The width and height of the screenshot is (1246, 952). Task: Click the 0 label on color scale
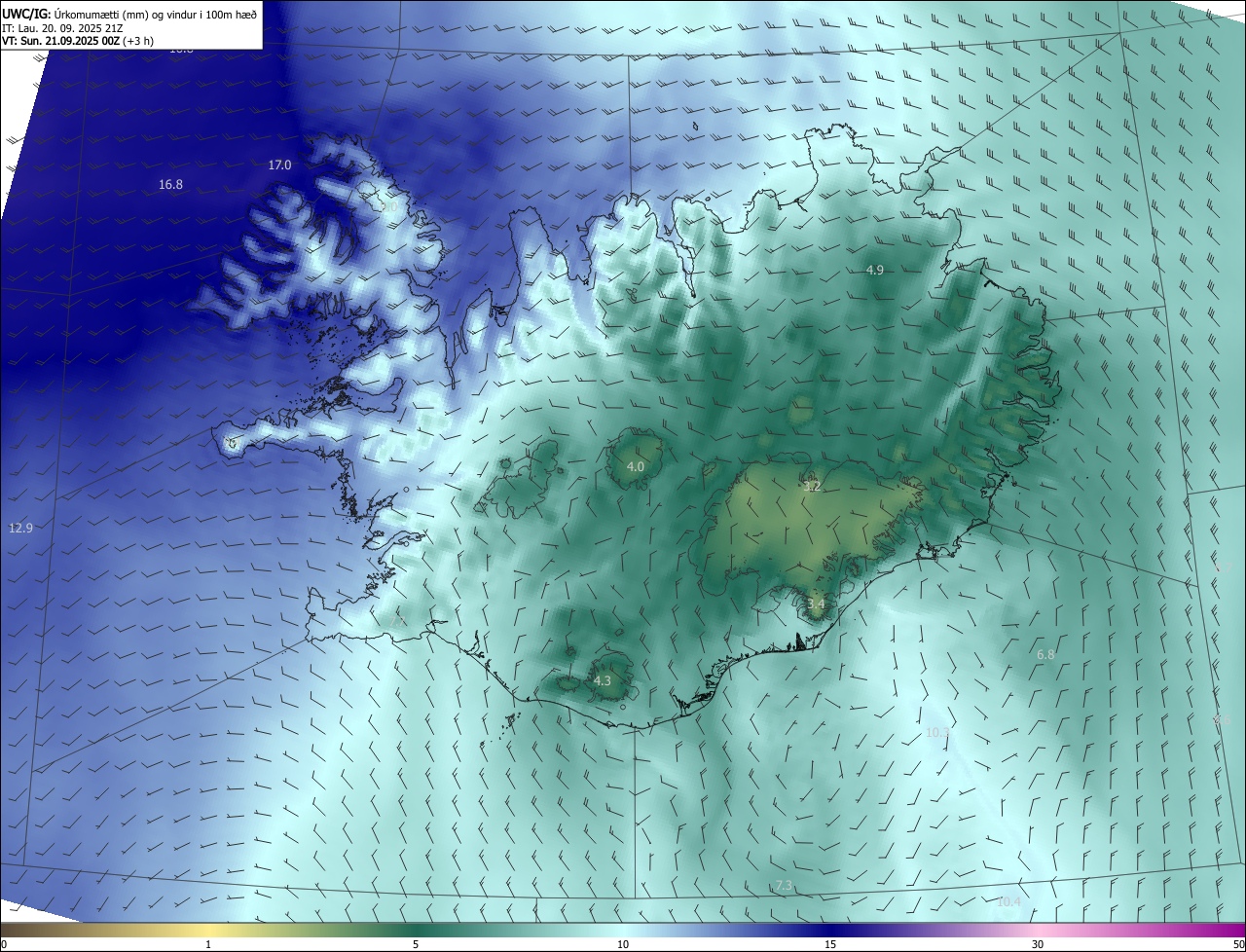point(4,944)
